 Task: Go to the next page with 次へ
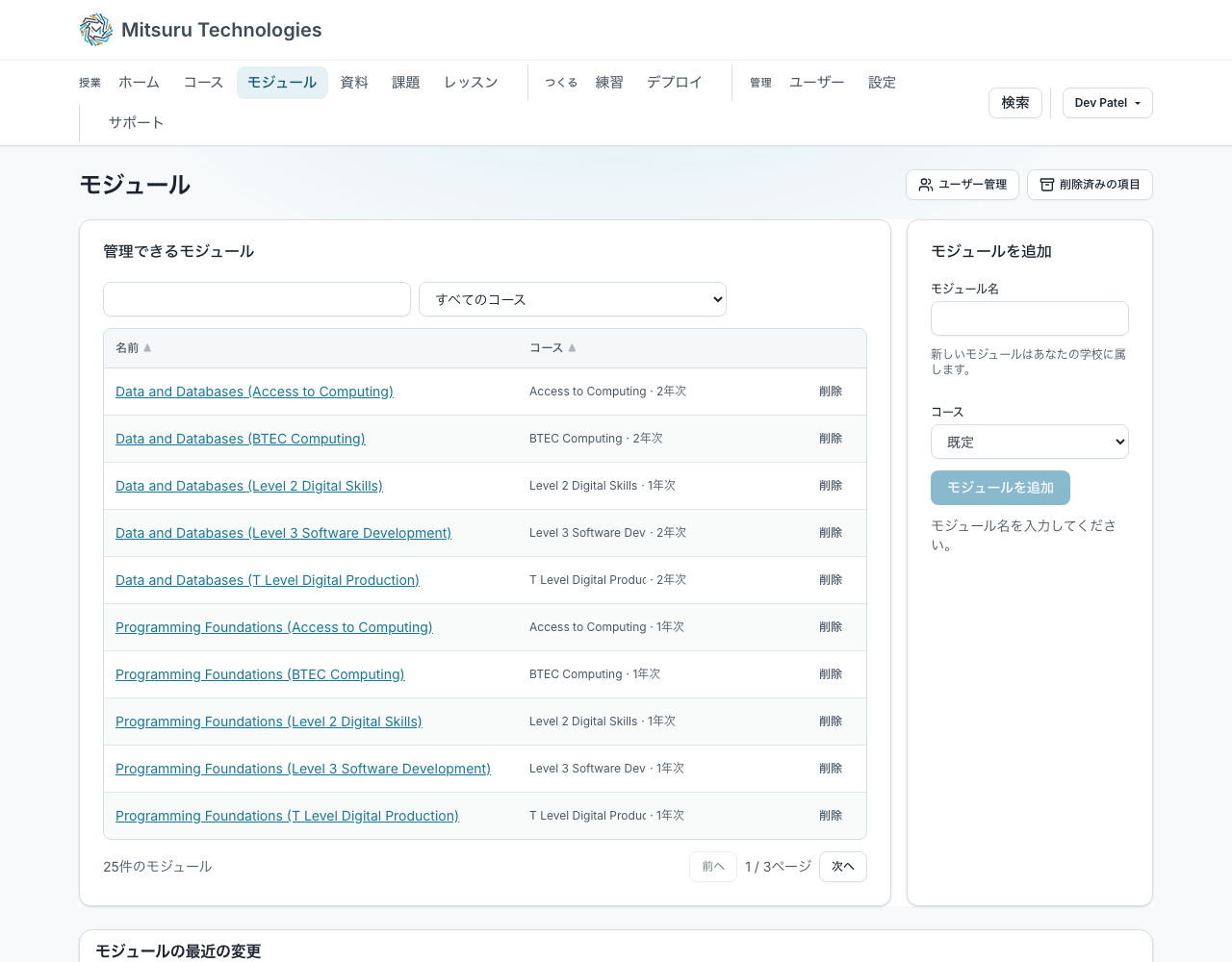click(x=843, y=867)
